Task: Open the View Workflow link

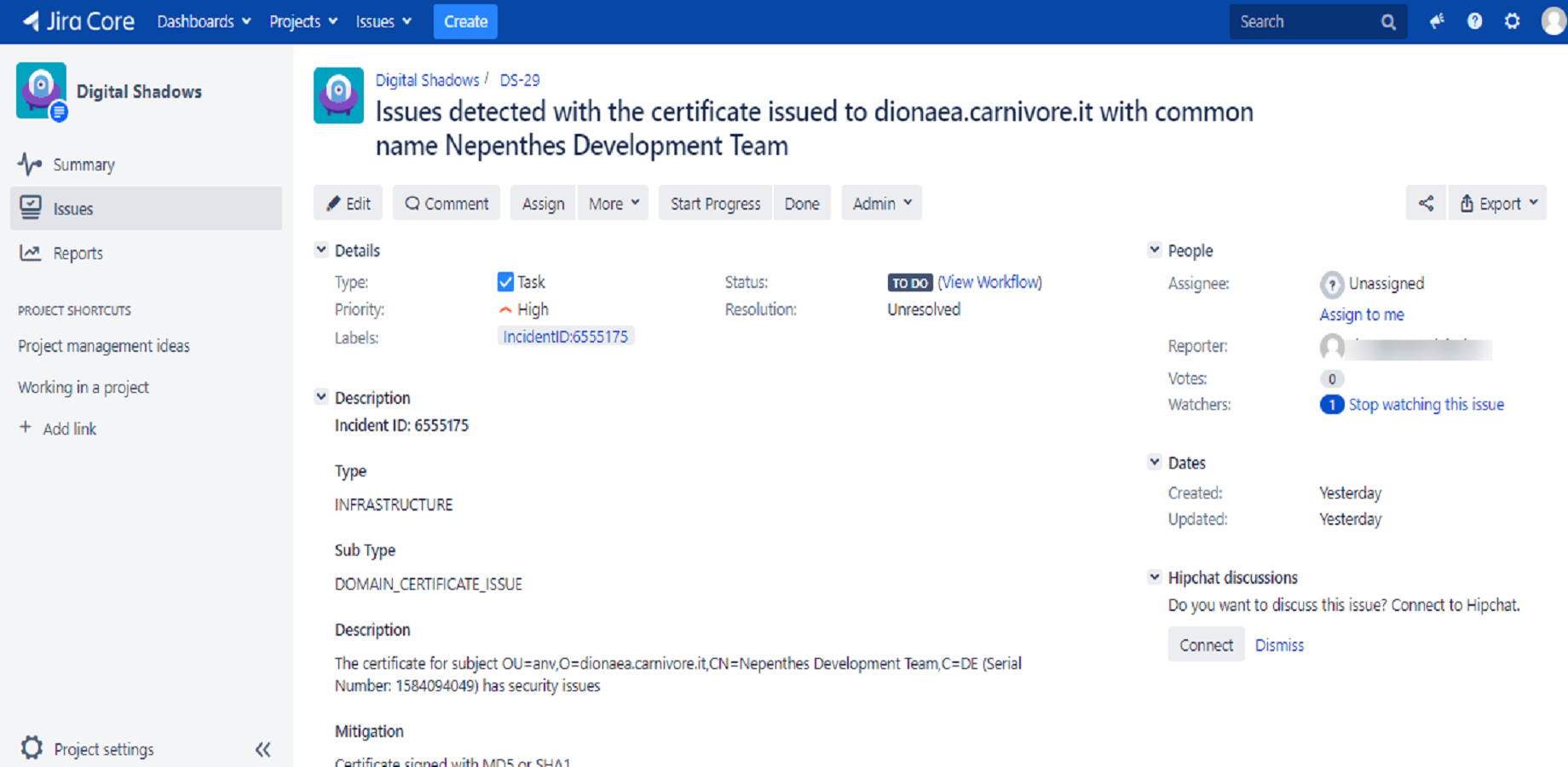Action: click(989, 282)
